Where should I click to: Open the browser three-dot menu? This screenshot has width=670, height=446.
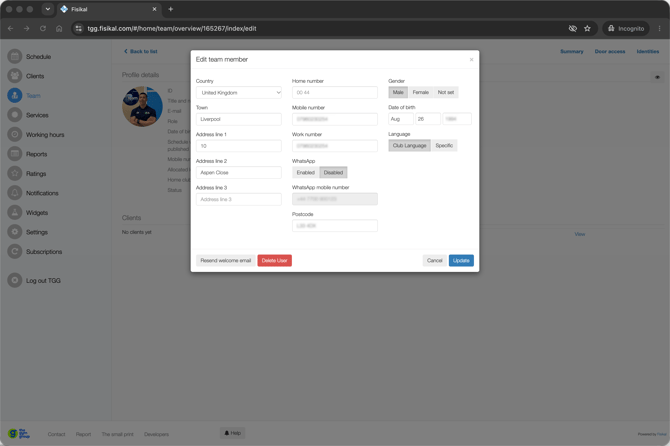point(659,29)
